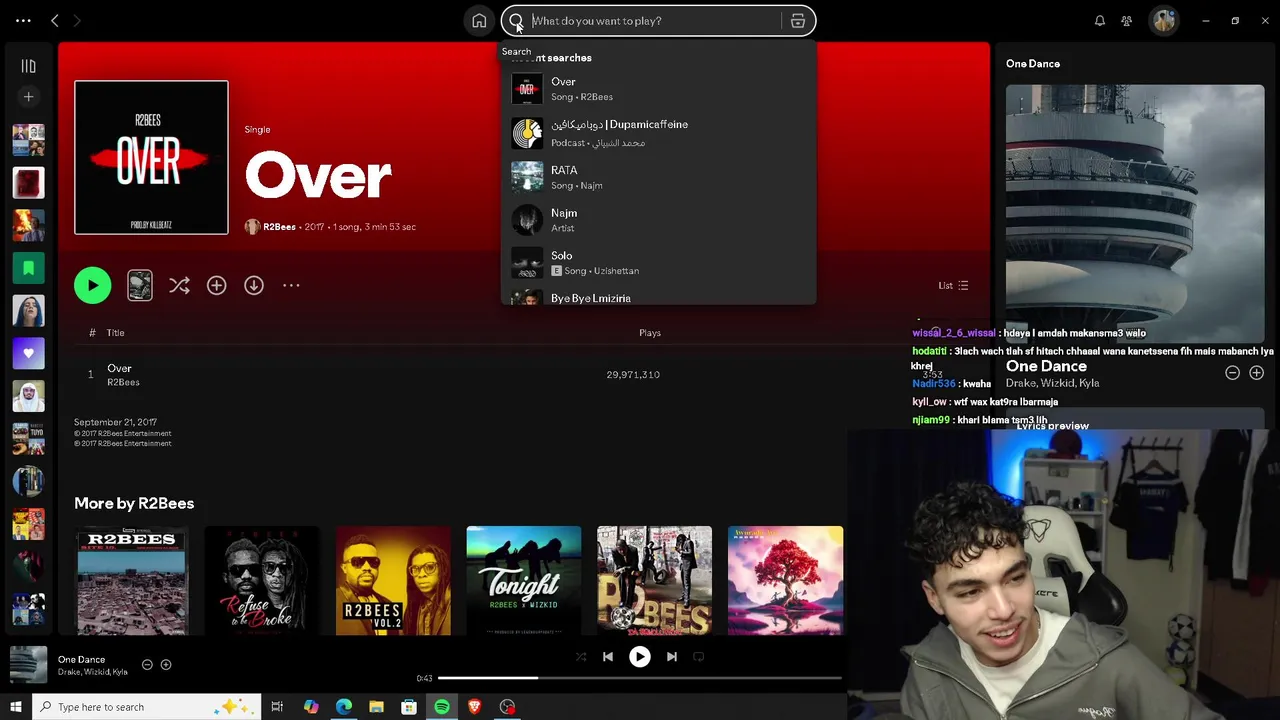Seek using the playback progress bar
This screenshot has height=720, width=1280.
640,678
